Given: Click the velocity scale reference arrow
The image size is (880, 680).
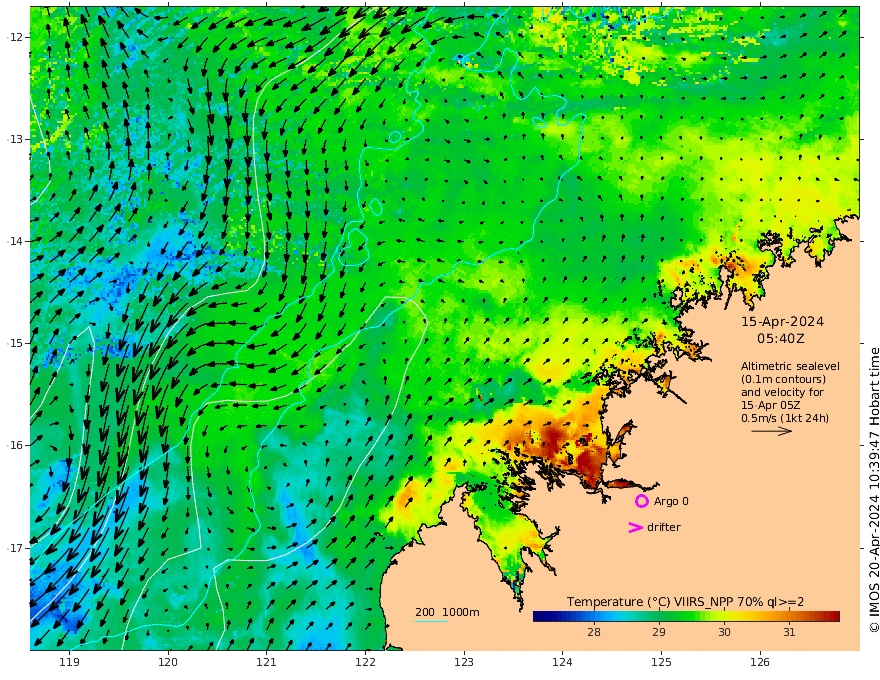Looking at the screenshot, I should click(x=772, y=431).
